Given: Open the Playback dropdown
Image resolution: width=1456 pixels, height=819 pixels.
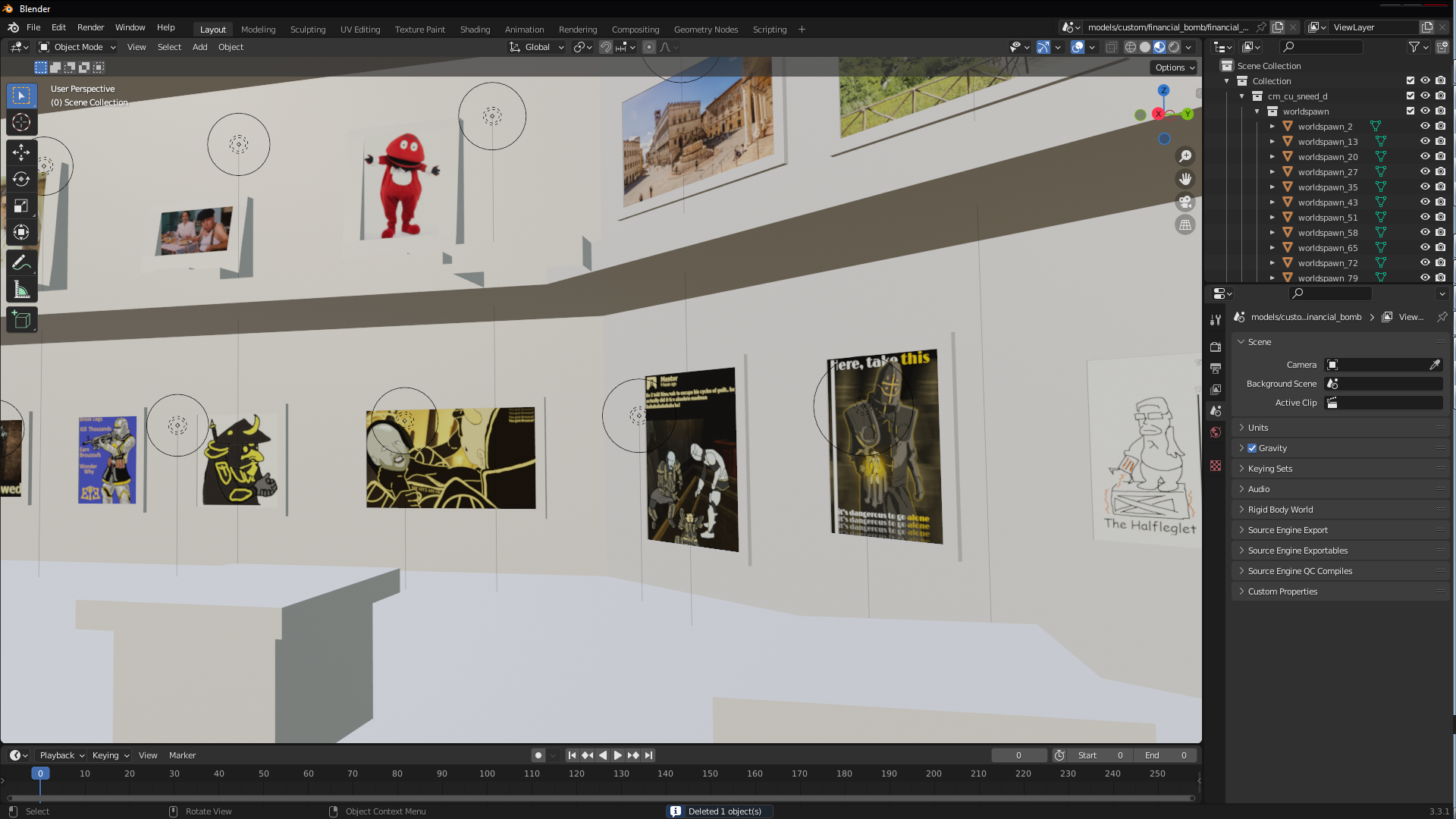Looking at the screenshot, I should click(x=61, y=755).
